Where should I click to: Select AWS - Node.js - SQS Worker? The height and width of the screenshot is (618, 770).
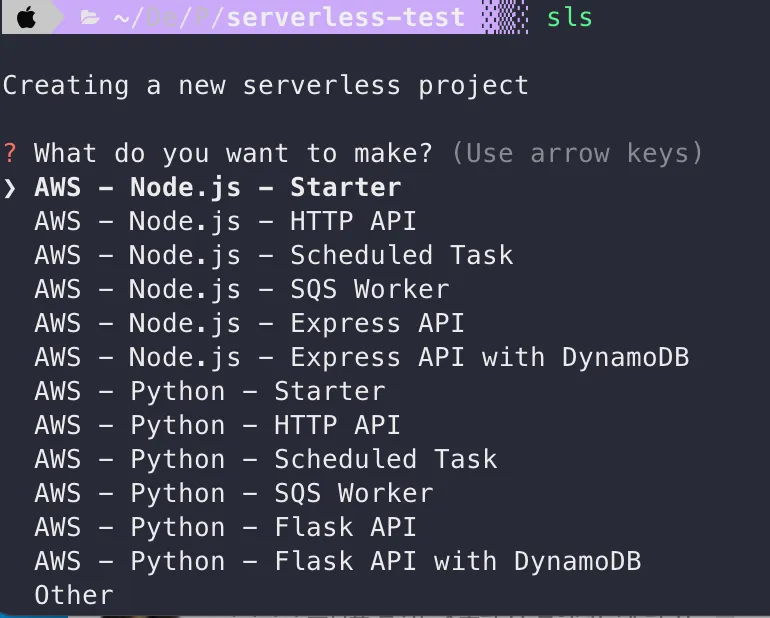(x=241, y=289)
